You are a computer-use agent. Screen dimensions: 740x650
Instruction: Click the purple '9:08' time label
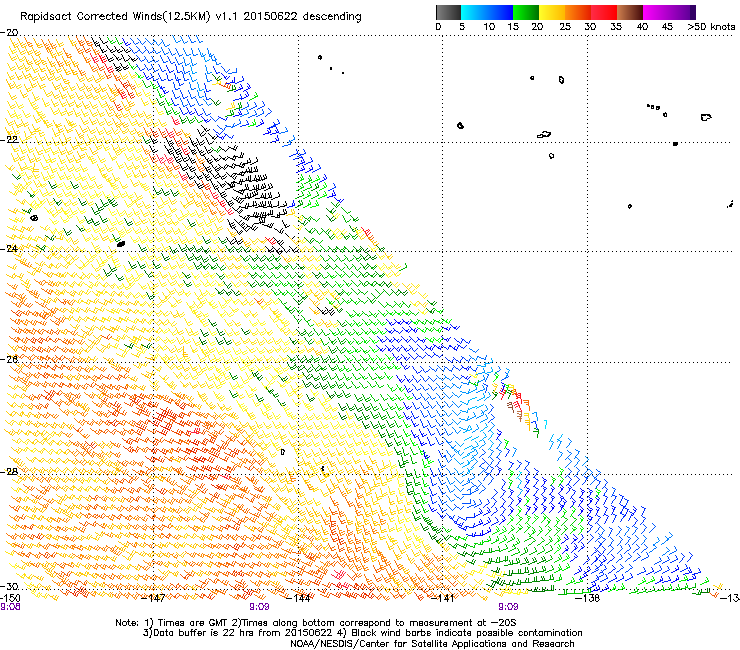click(10, 607)
